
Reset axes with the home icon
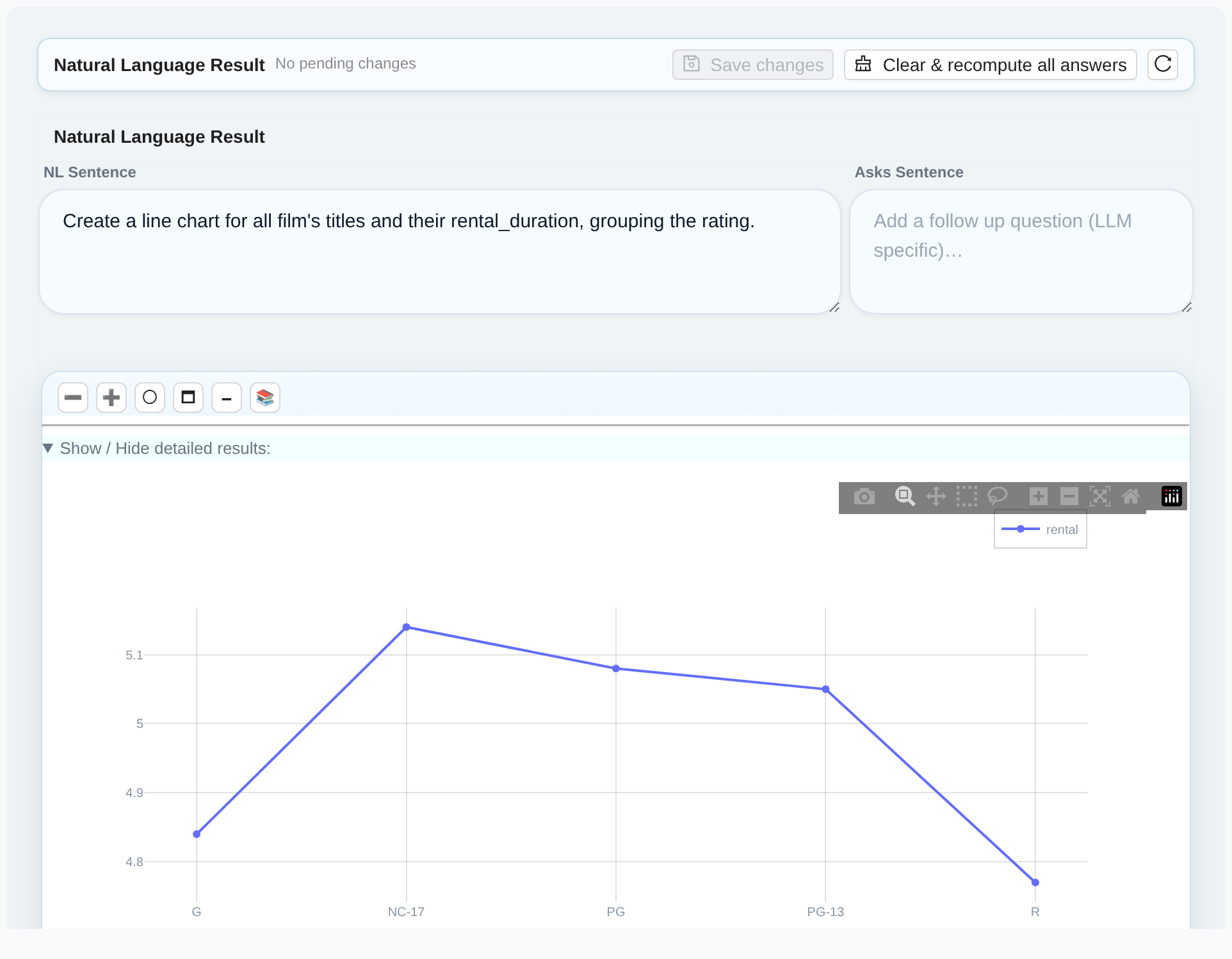pyautogui.click(x=1131, y=496)
